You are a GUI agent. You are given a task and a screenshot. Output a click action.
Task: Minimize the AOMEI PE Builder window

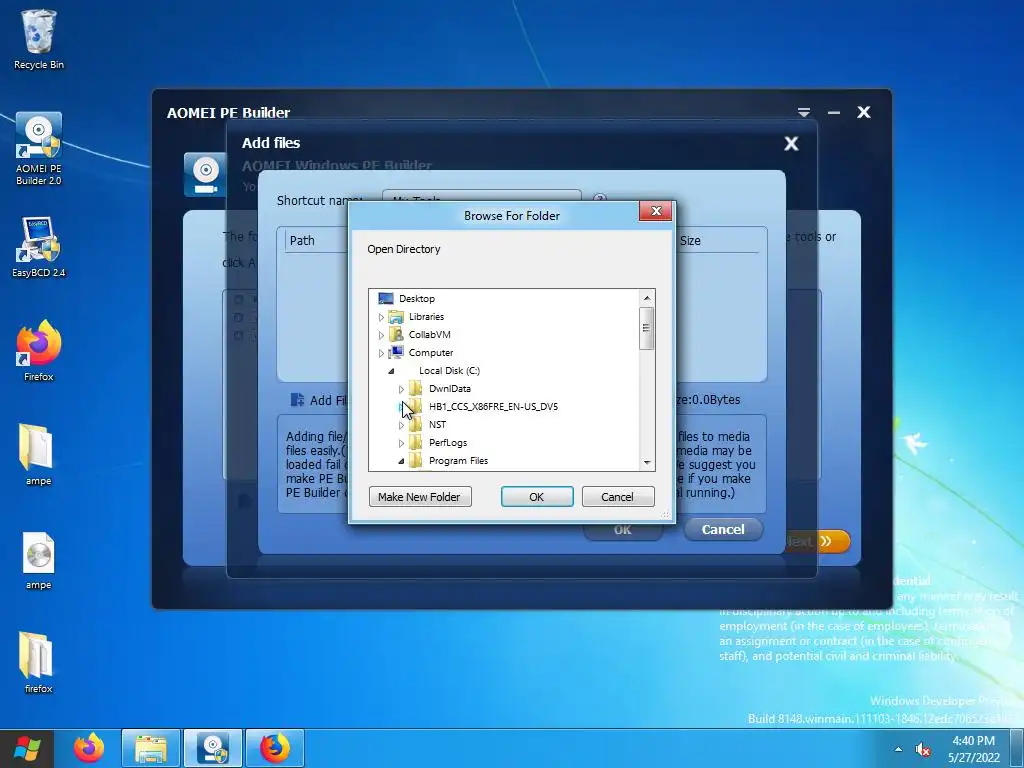[834, 112]
